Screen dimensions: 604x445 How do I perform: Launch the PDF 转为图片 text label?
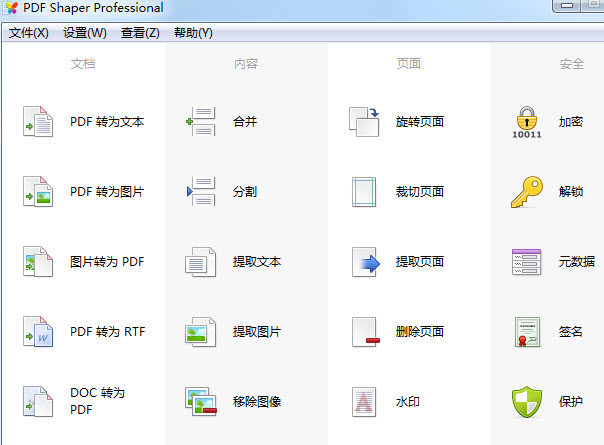point(107,192)
